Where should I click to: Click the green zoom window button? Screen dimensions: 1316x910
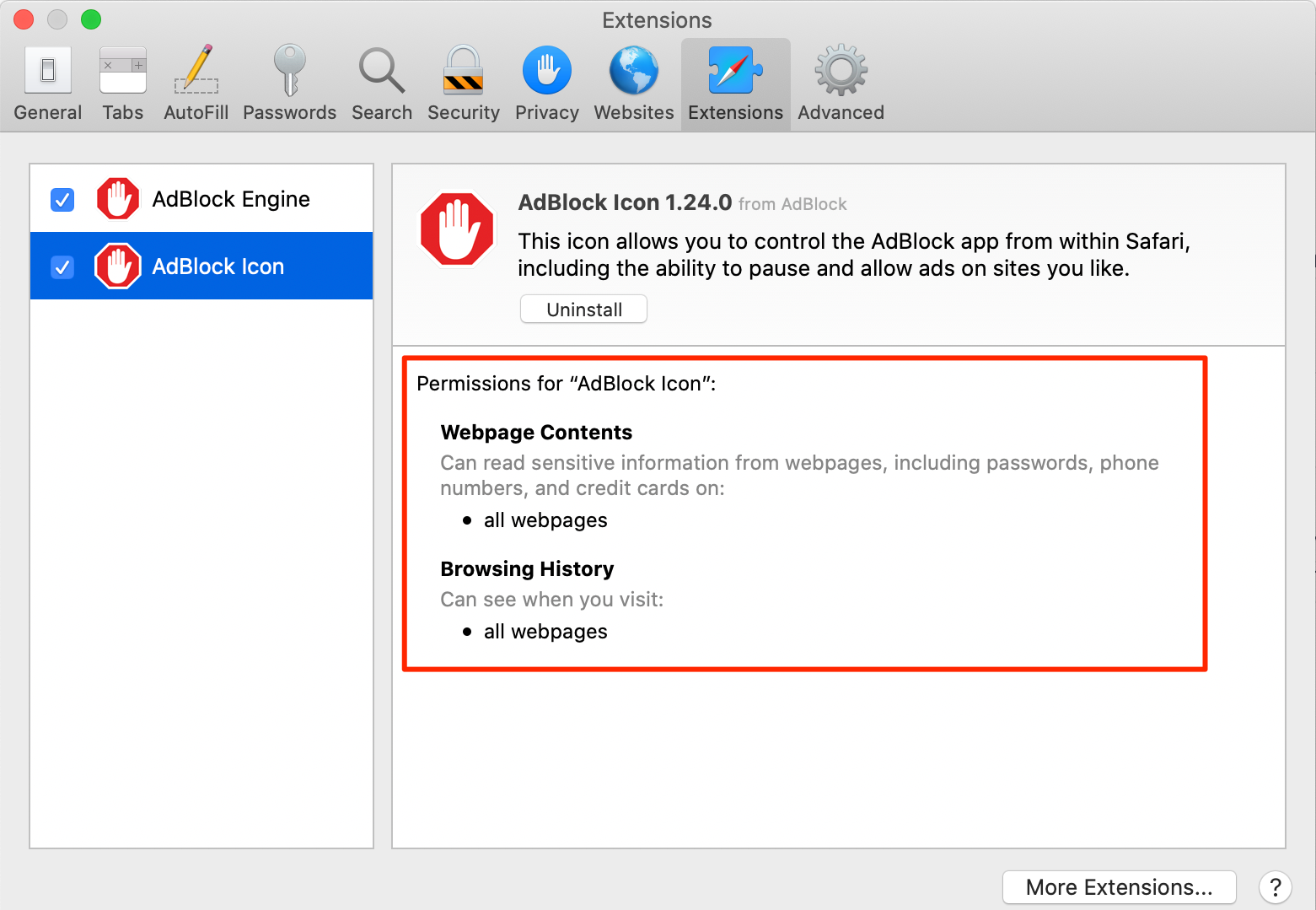[x=91, y=19]
